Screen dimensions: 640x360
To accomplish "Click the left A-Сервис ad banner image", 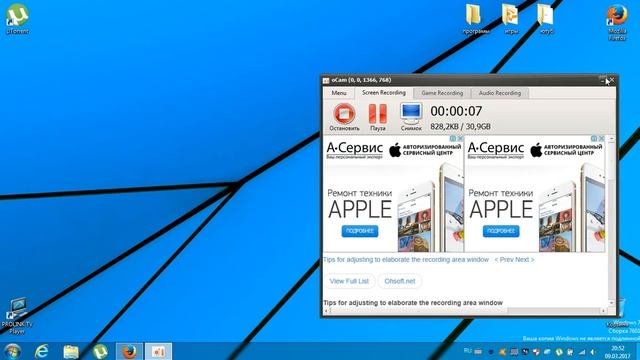I will tap(393, 193).
